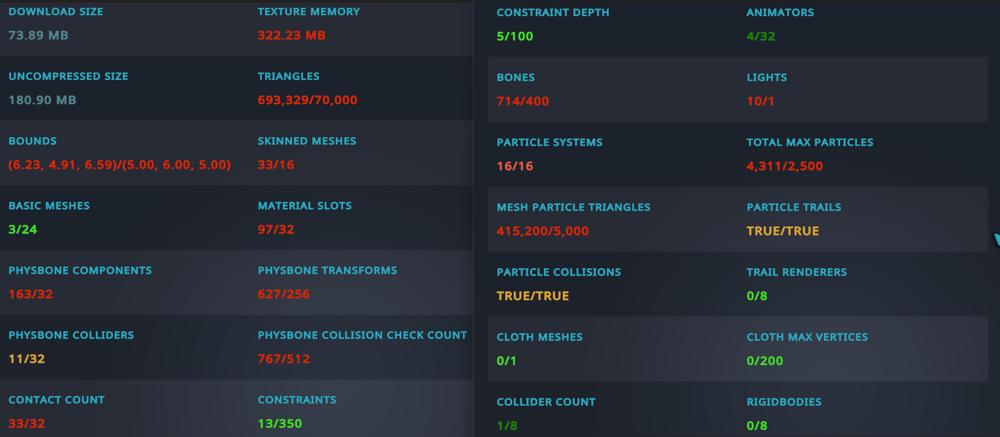The height and width of the screenshot is (437, 1000).
Task: Select the 1/8 collider count value
Action: point(507,426)
